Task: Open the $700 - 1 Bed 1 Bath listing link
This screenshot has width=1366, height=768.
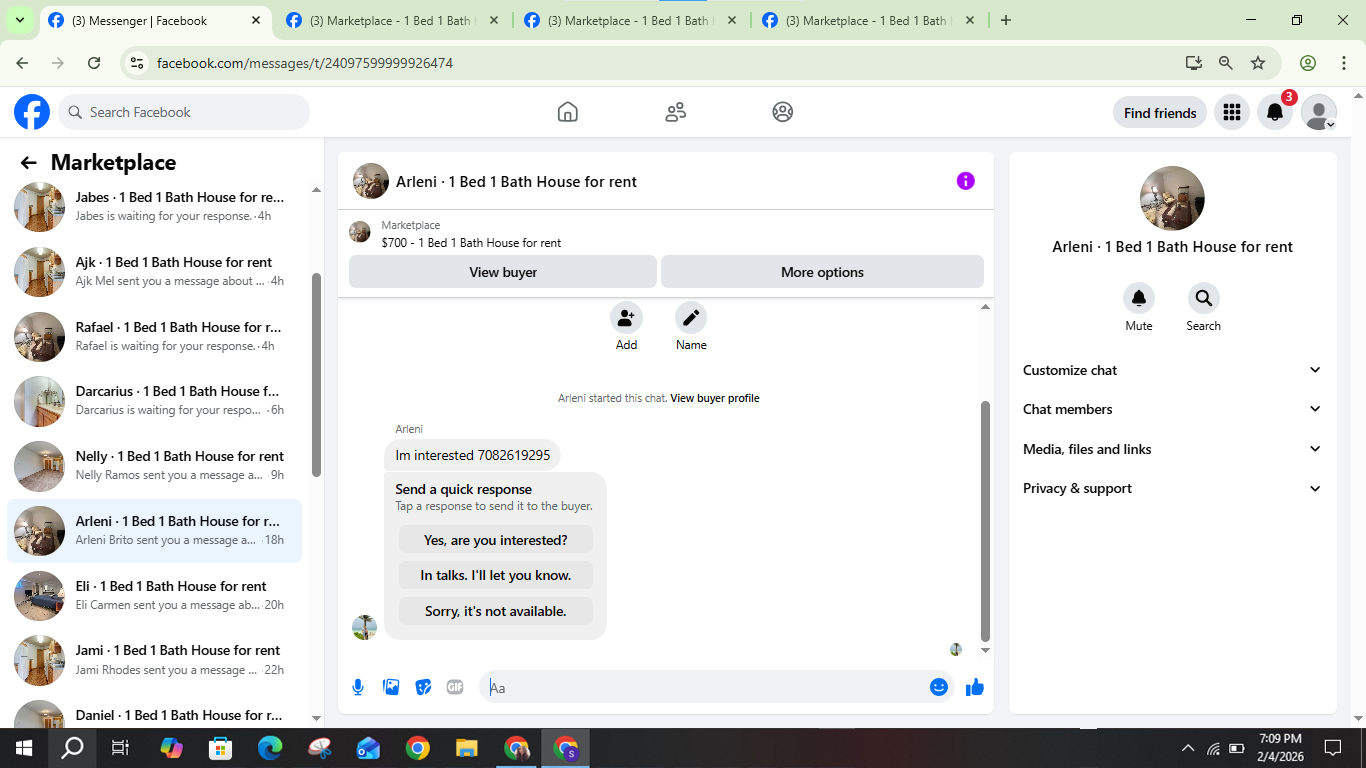Action: (x=471, y=243)
